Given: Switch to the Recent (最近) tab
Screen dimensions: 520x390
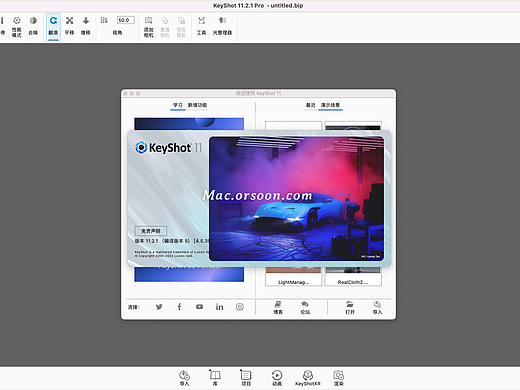Looking at the screenshot, I should click(310, 105).
